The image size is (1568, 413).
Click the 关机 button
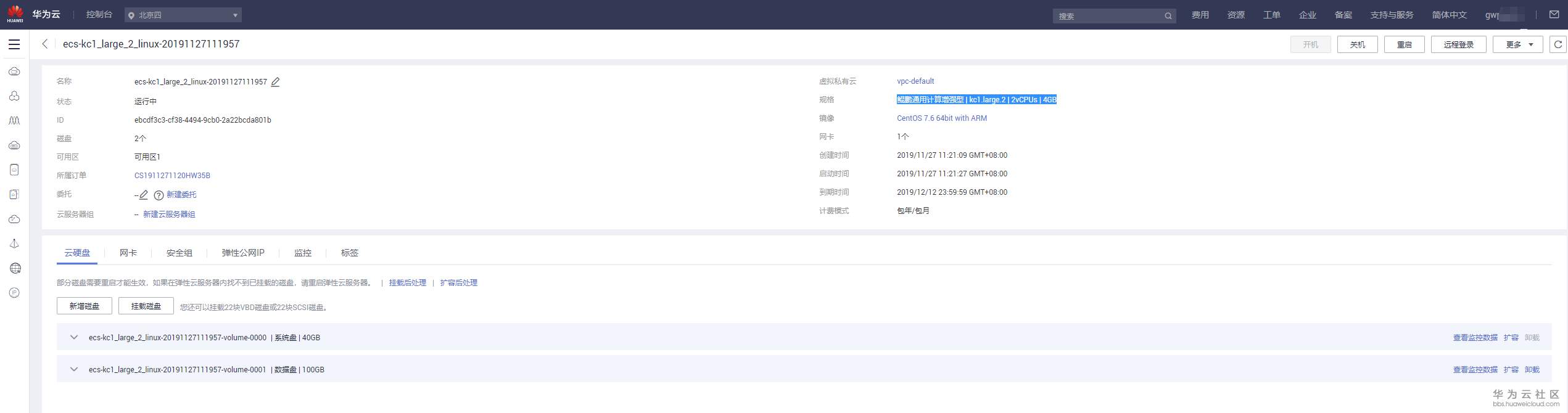pos(1358,44)
